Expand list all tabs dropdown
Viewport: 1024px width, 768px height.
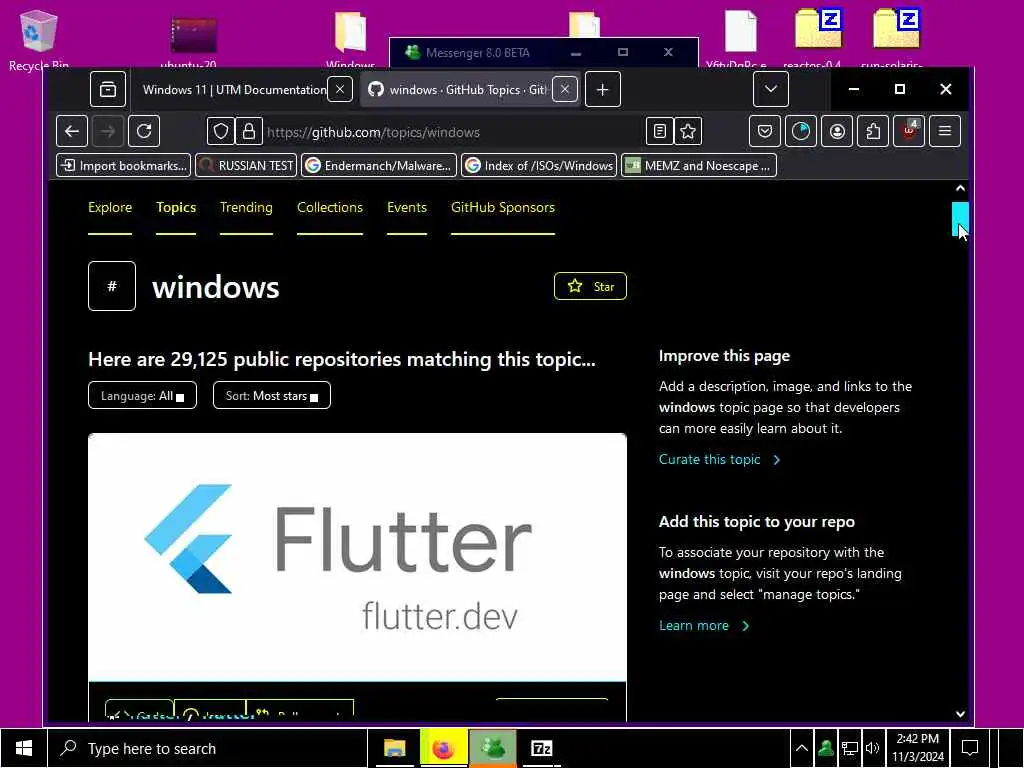pyautogui.click(x=771, y=89)
